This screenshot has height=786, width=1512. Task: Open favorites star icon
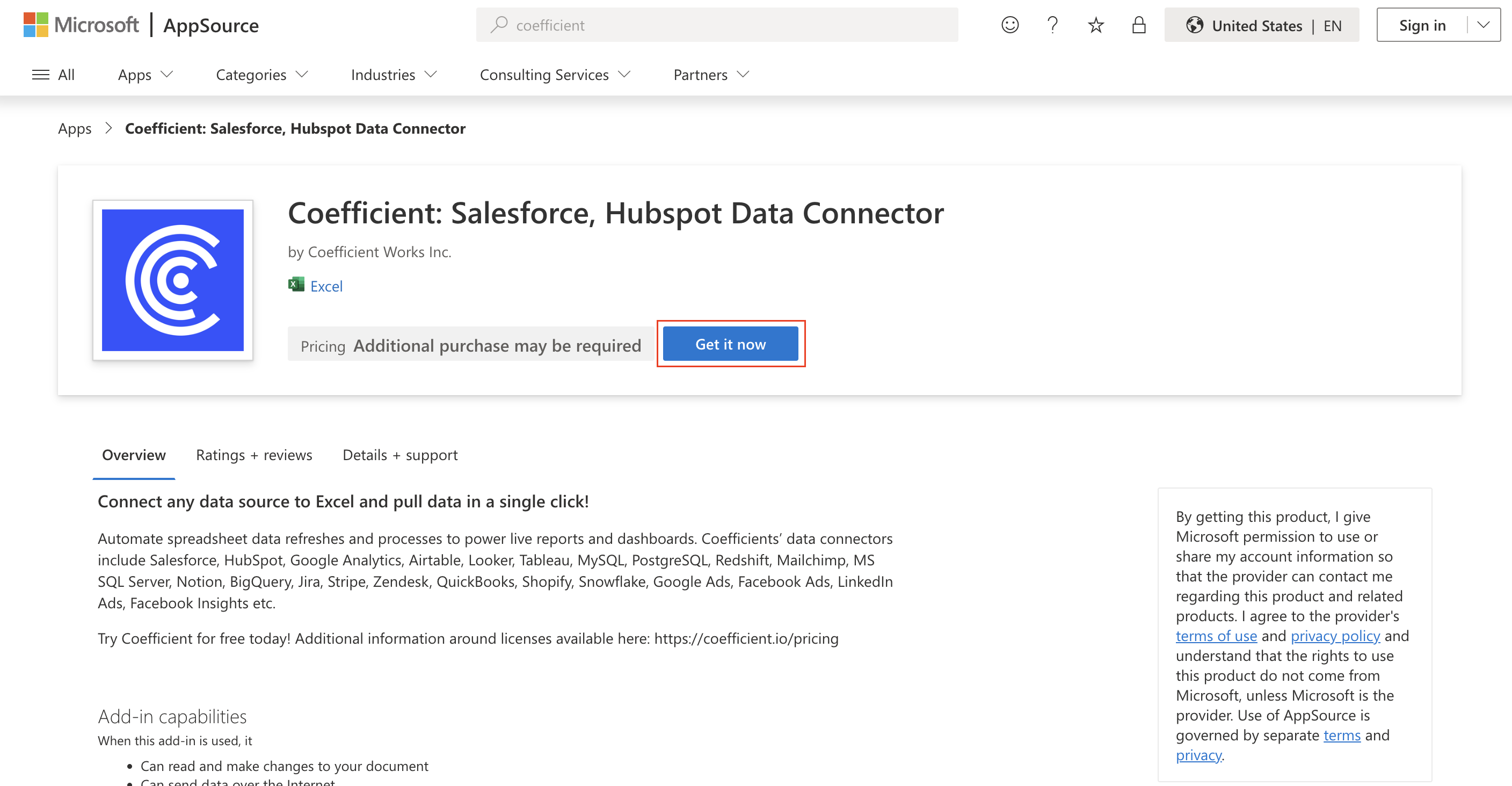(x=1095, y=25)
